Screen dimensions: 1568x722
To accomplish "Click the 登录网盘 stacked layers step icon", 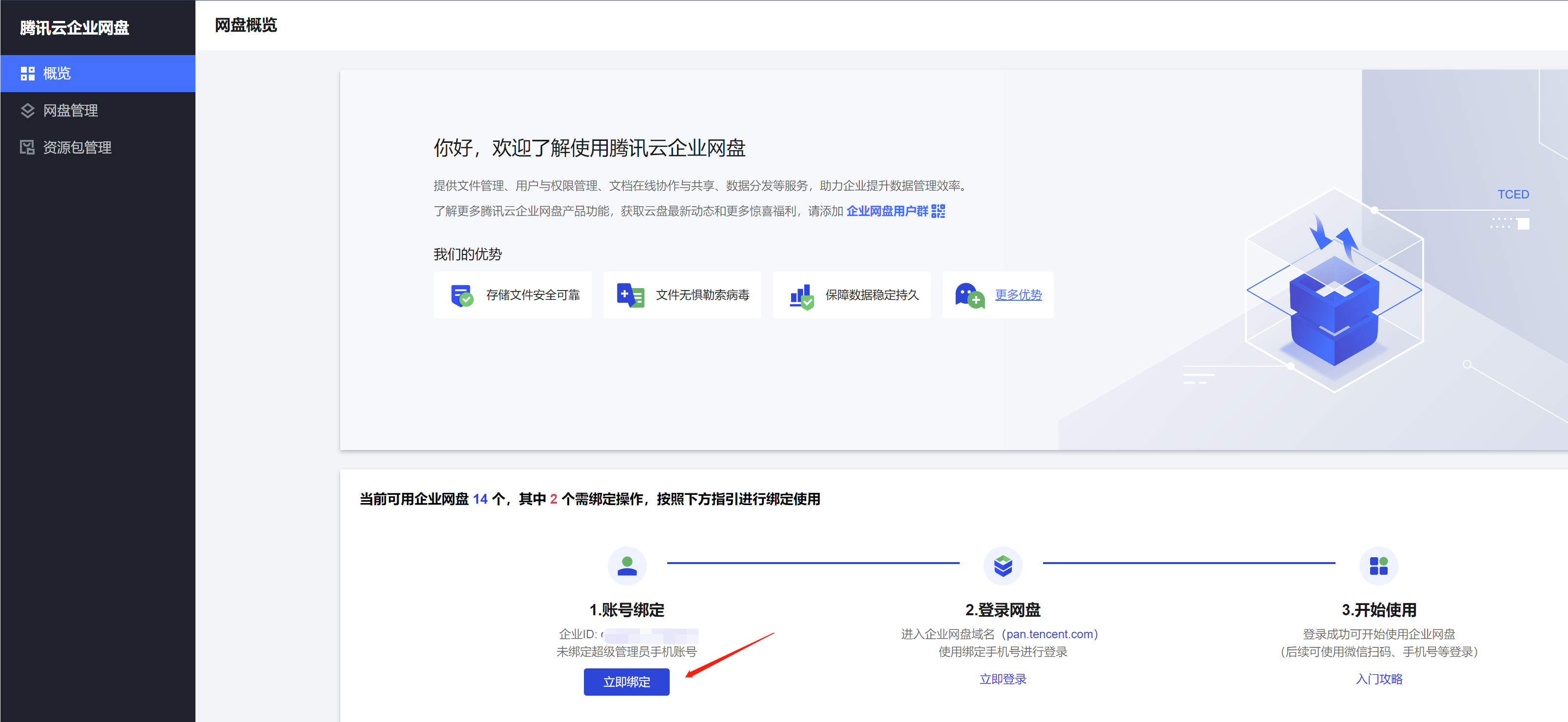I will coord(1003,566).
